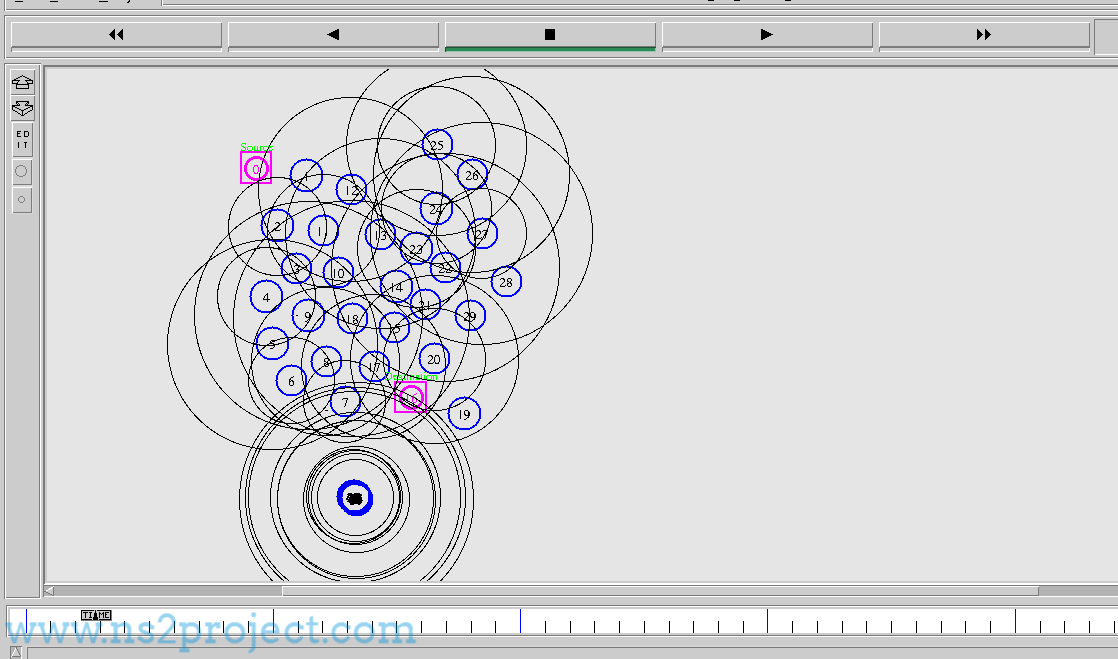
Task: Click the TIME slider marker
Action: point(96,615)
